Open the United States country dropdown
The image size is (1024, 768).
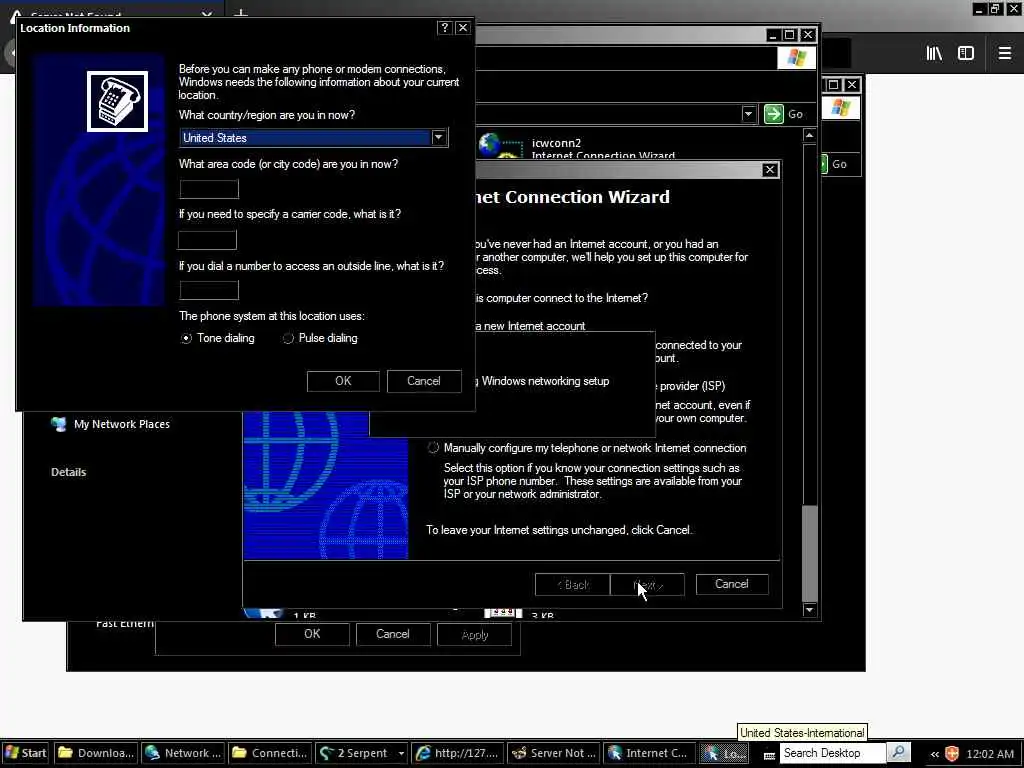click(x=439, y=138)
